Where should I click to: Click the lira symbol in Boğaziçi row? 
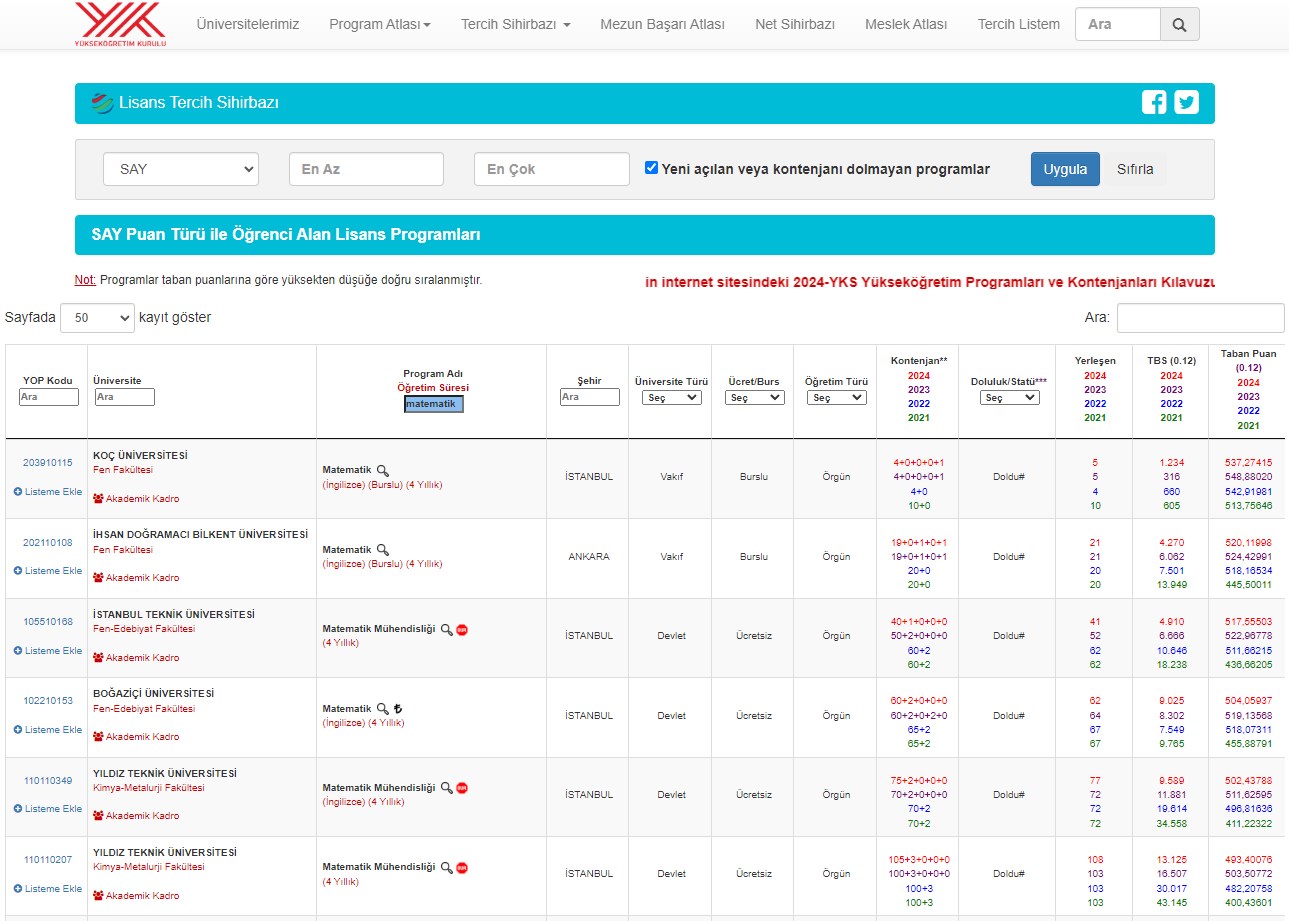[x=397, y=708]
